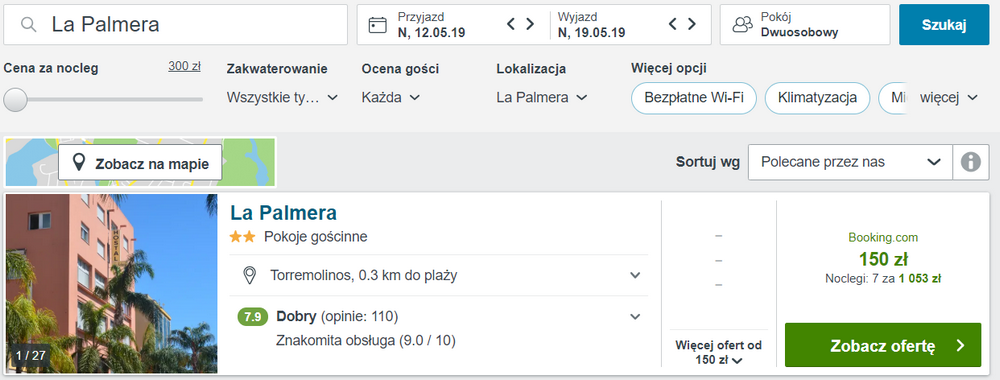This screenshot has height=380, width=1000.
Task: Move departure date back one day
Action: coord(673,24)
